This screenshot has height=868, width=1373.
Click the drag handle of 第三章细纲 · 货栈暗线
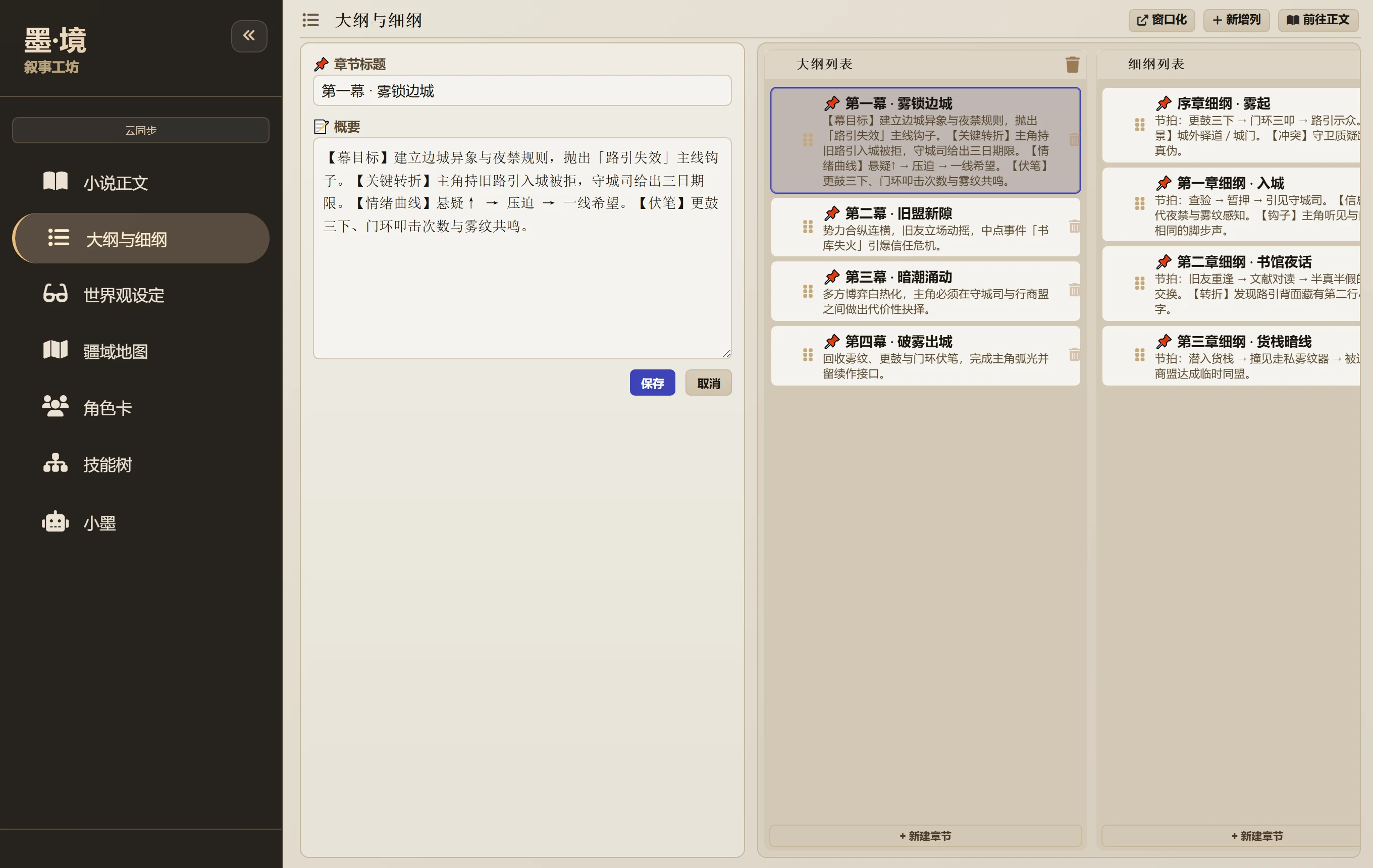(1139, 355)
